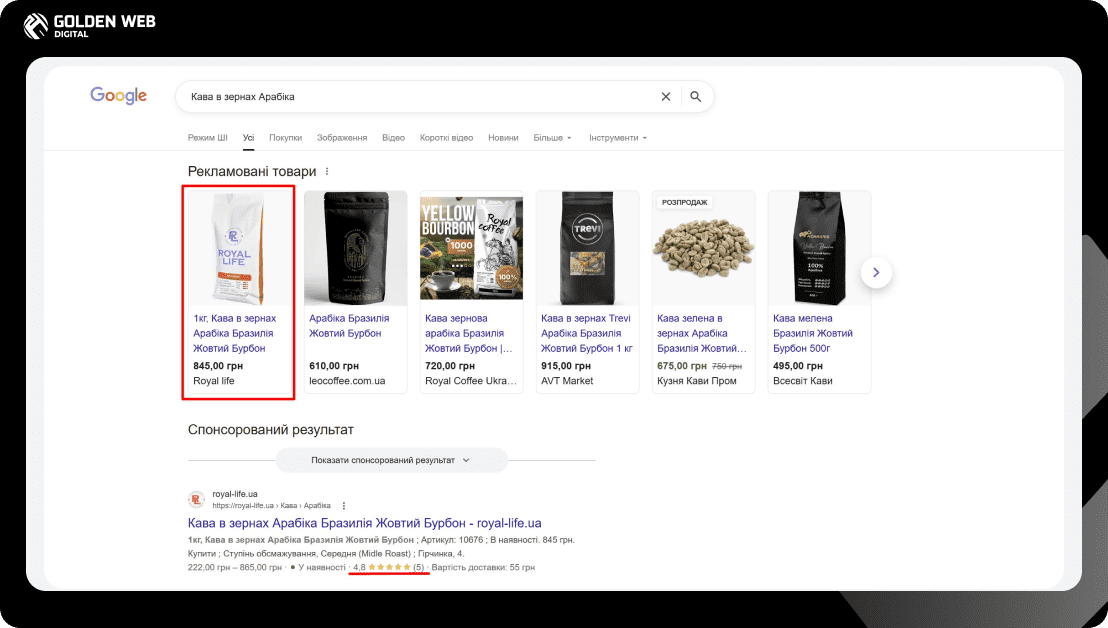Viewport: 1108px width, 628px height.
Task: Click the Golden Web Digital logo
Action: click(89, 25)
